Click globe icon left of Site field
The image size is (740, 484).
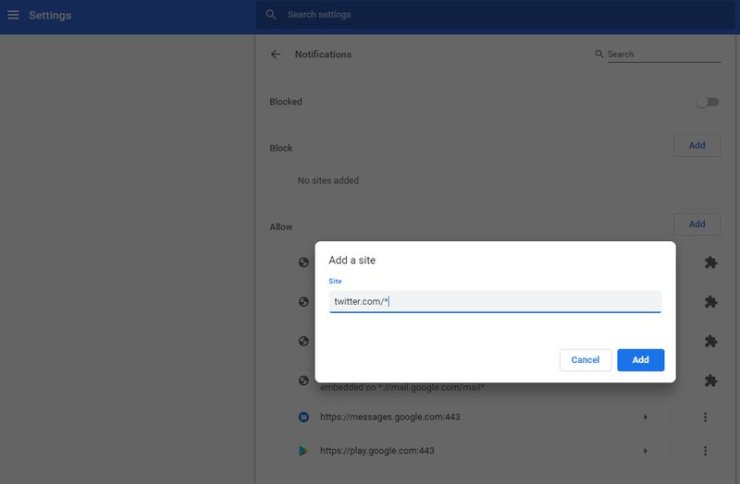[303, 302]
